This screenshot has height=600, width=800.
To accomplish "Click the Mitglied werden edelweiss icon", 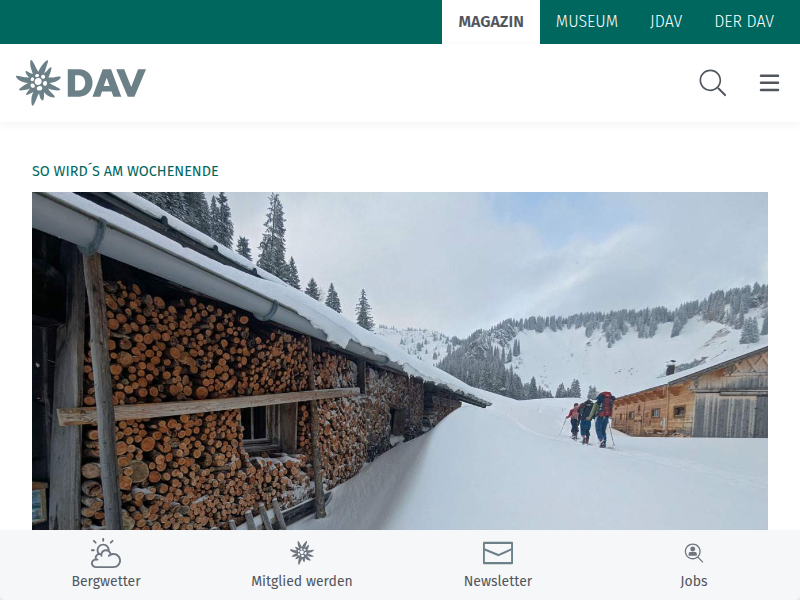I will pos(302,553).
